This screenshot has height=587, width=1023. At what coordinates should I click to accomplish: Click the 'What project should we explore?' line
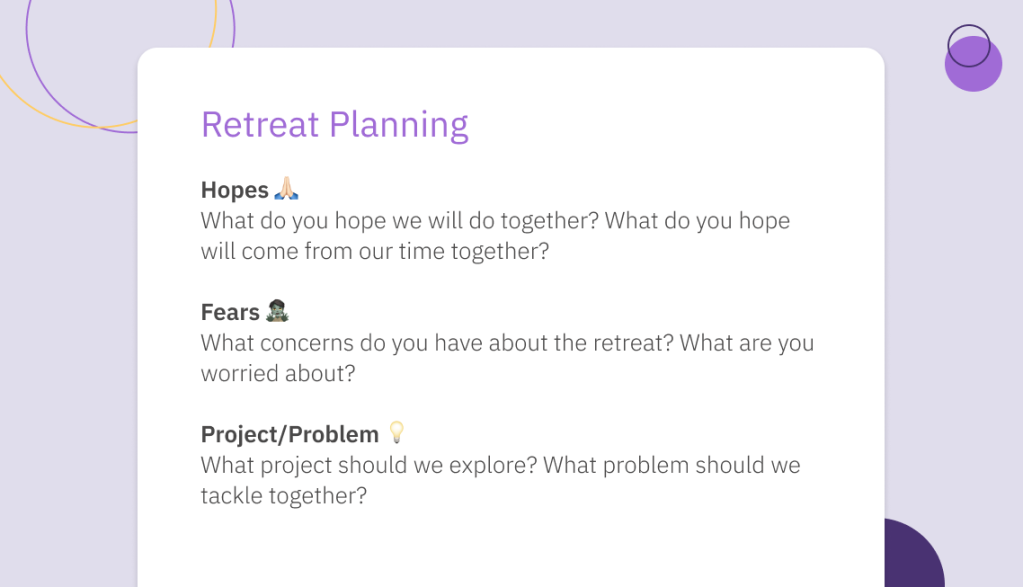(x=500, y=465)
